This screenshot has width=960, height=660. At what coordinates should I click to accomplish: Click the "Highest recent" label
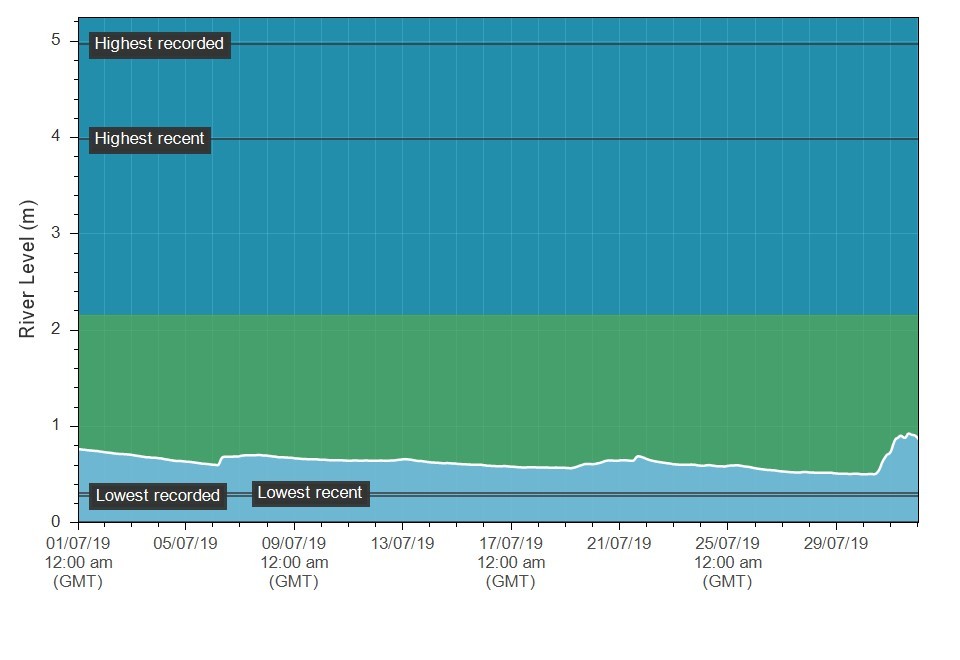pos(149,139)
